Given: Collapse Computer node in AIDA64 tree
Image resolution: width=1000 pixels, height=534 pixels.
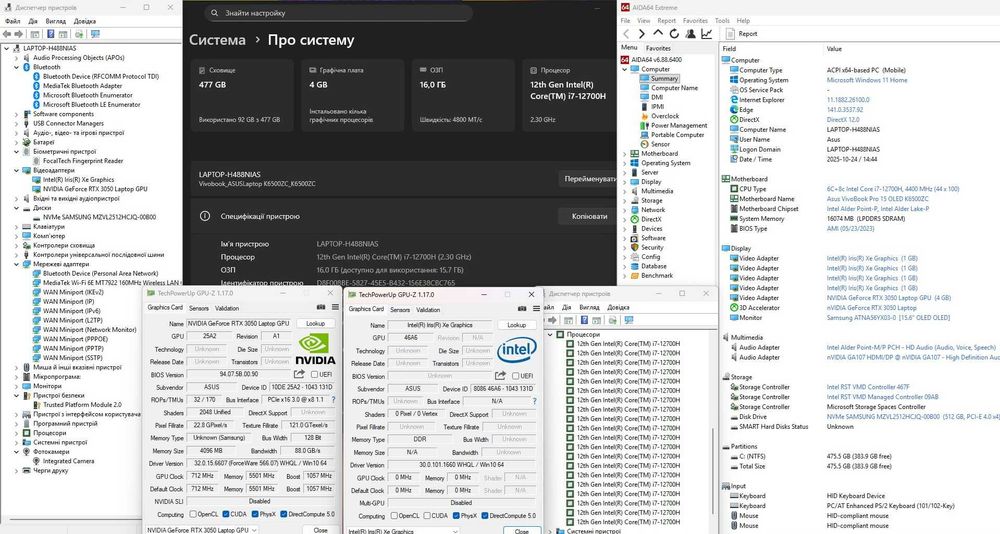Looking at the screenshot, I should tap(625, 69).
